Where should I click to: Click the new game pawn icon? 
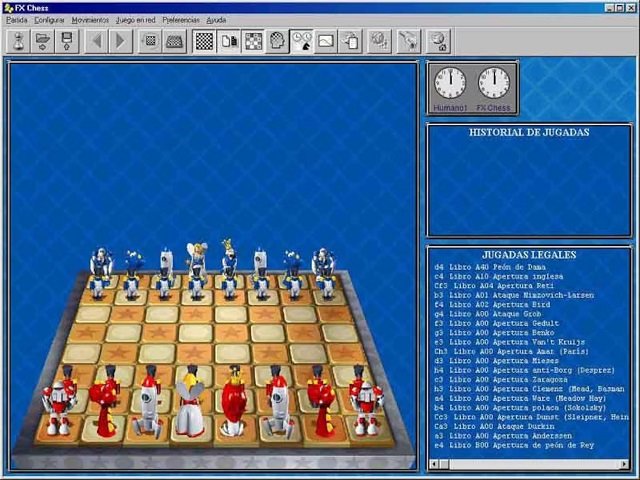point(18,41)
